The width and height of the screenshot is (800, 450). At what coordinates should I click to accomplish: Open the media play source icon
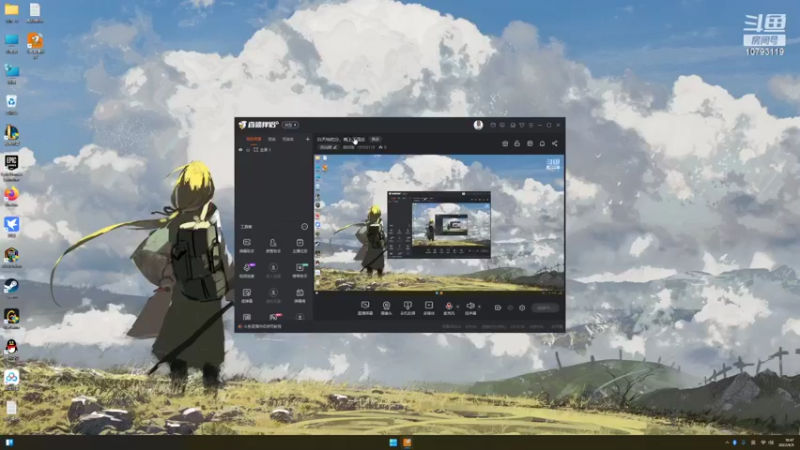429,307
